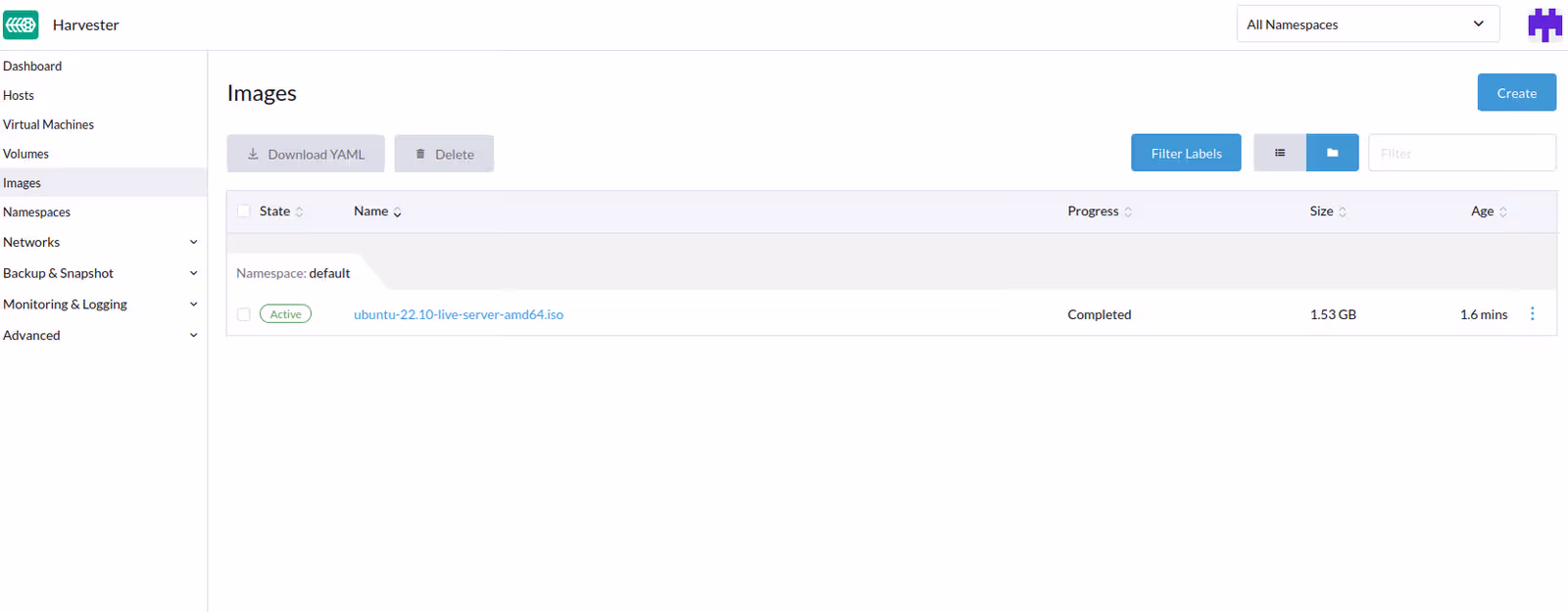This screenshot has height=612, width=1568.
Task: Go to Virtual Machines page
Action: tap(49, 124)
